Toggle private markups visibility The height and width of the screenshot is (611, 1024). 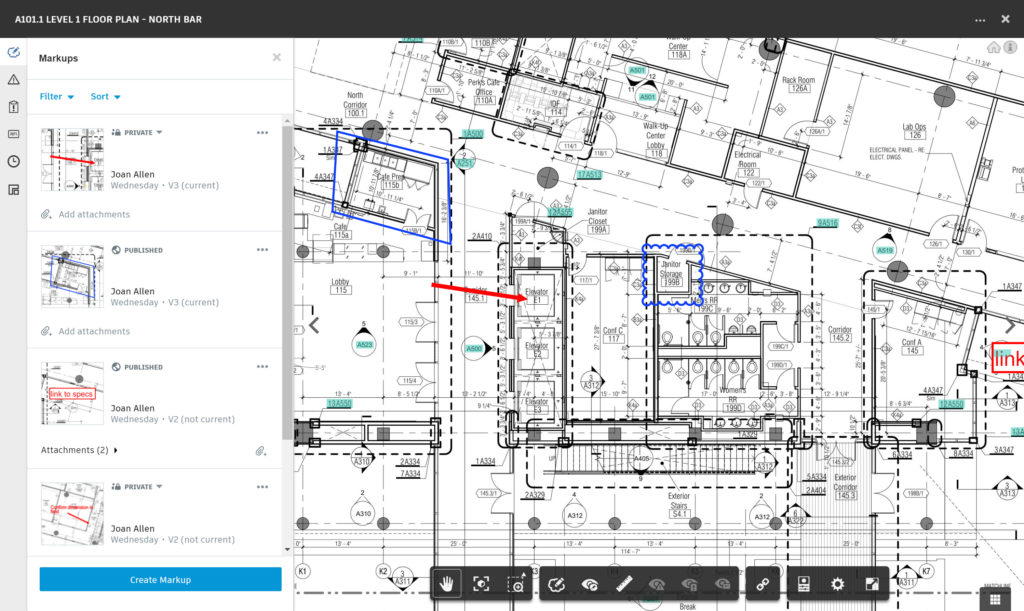point(689,584)
